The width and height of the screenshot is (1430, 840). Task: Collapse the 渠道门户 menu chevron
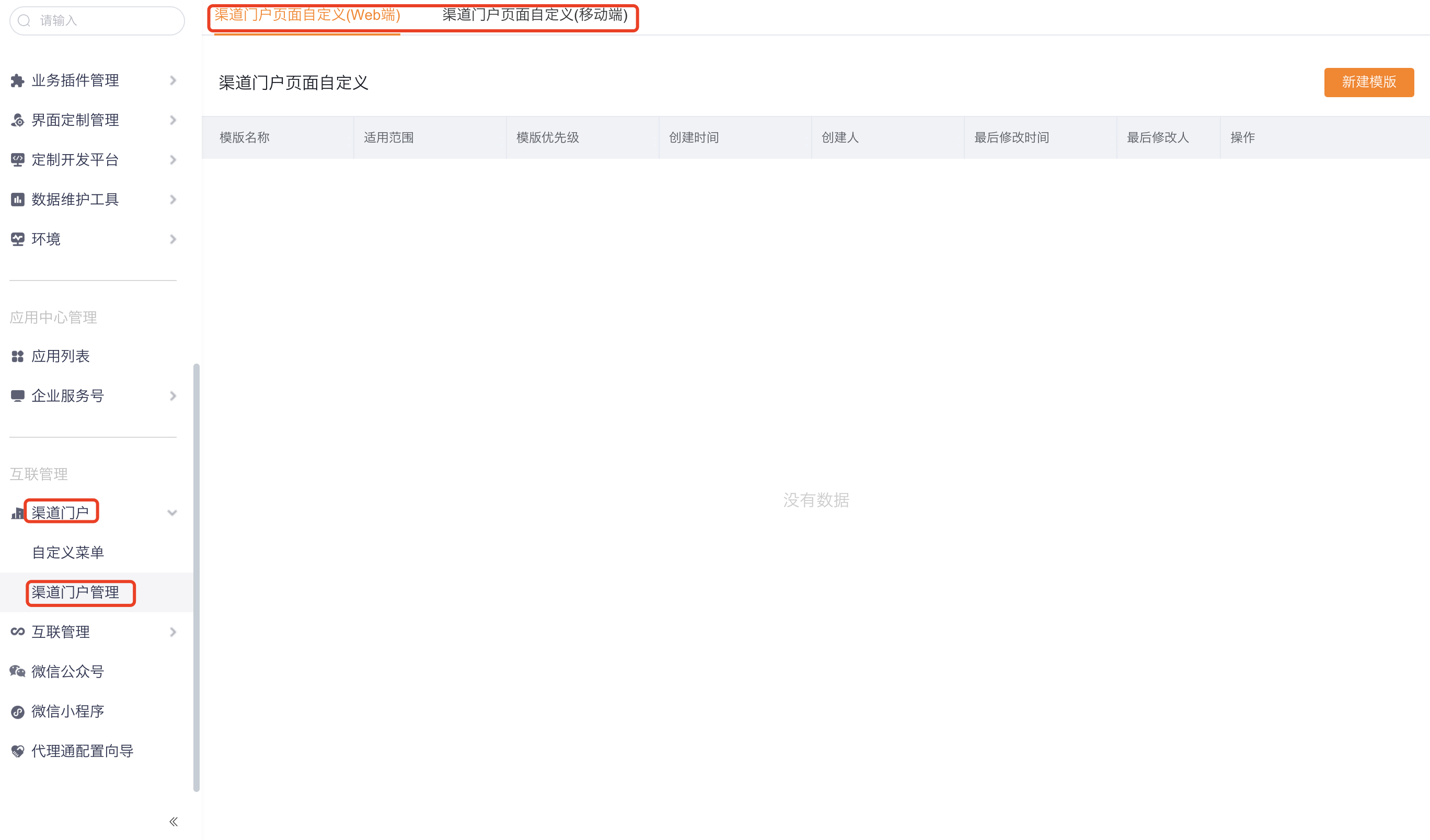tap(172, 513)
